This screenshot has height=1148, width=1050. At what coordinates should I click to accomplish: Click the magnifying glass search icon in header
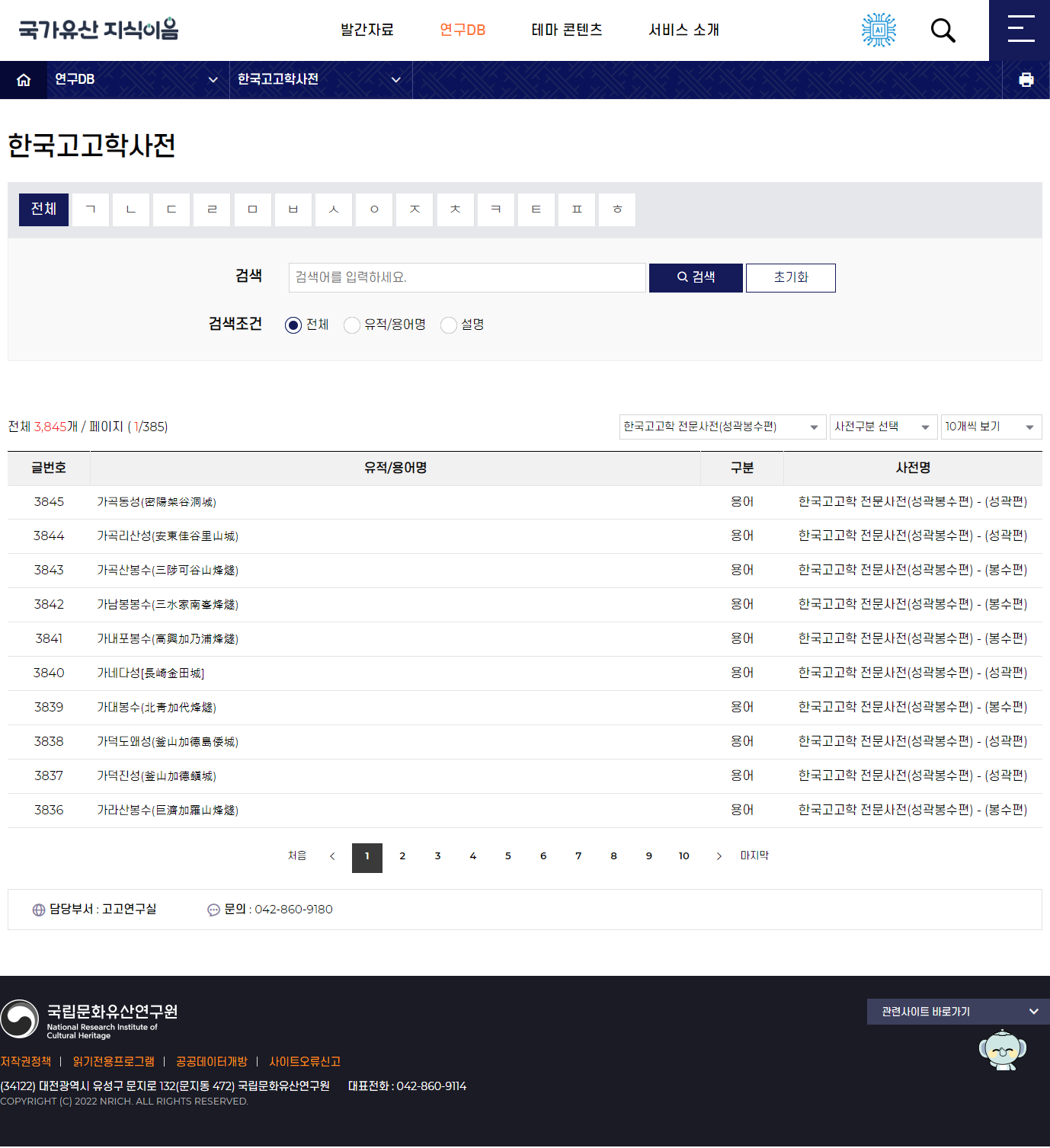pyautogui.click(x=943, y=30)
